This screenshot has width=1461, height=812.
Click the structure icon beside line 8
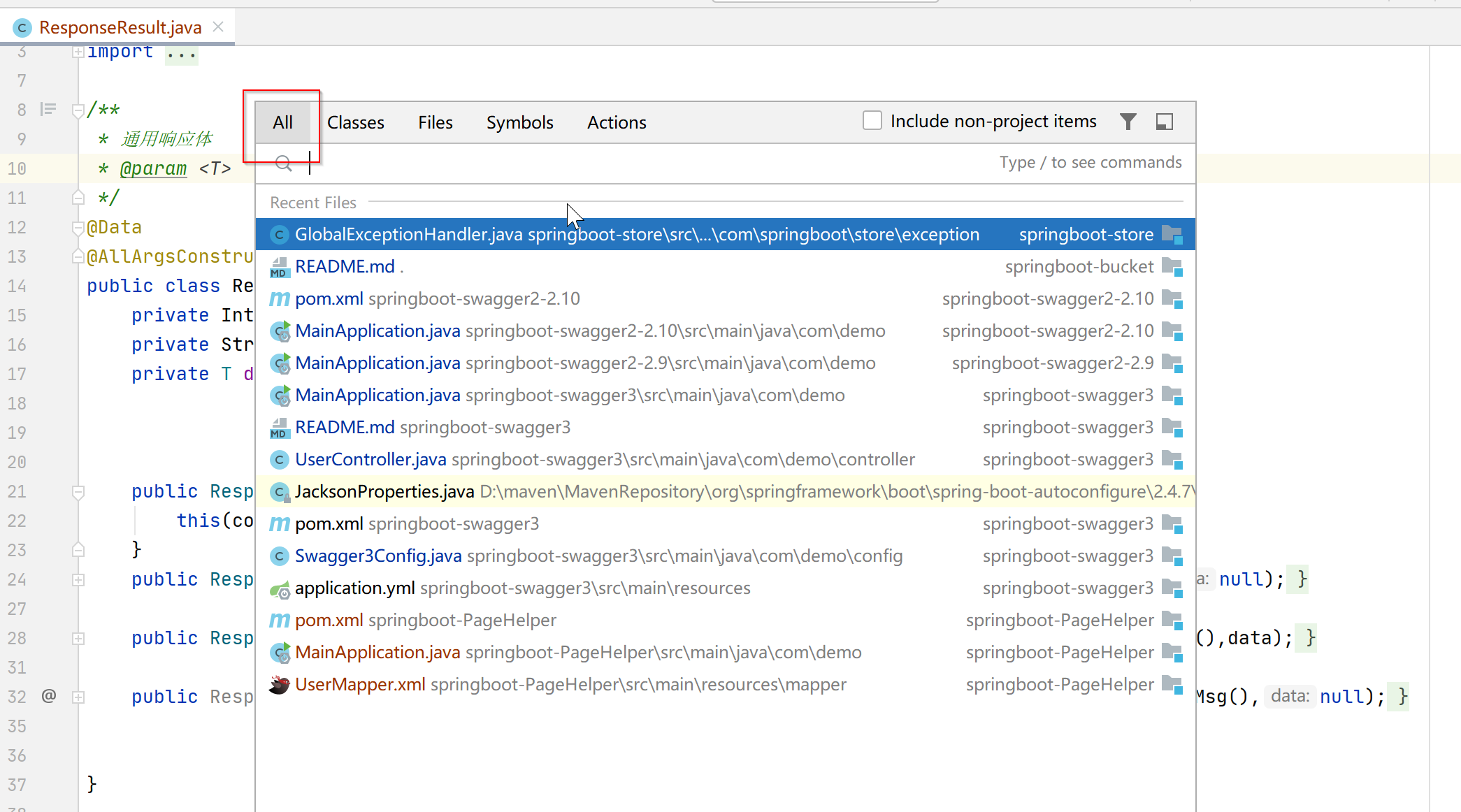pos(48,109)
